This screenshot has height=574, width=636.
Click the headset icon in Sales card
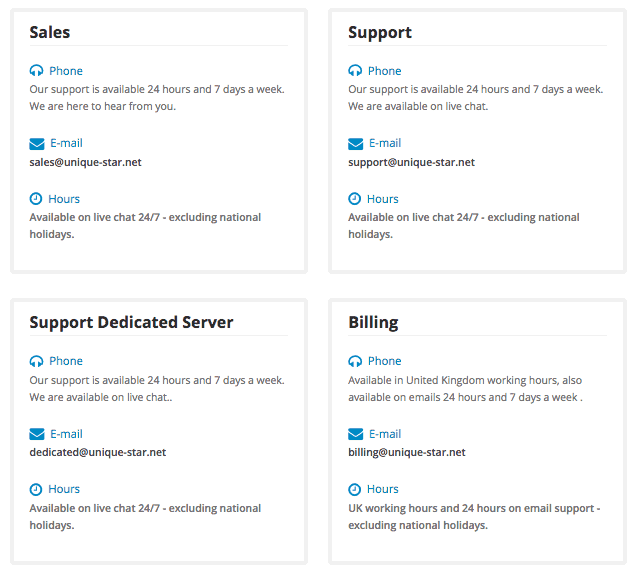tap(37, 71)
